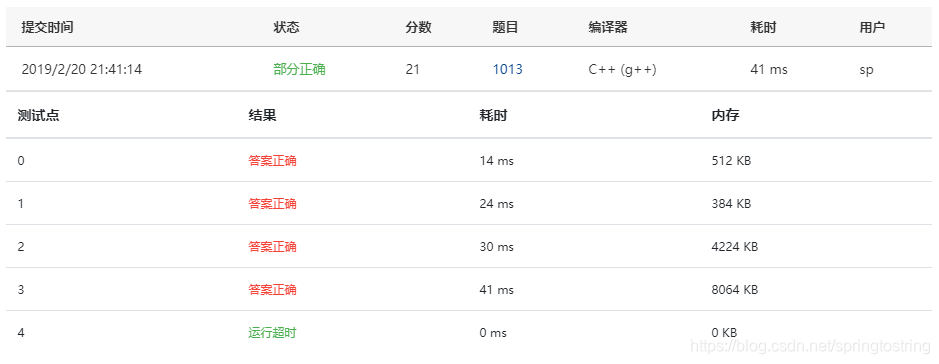939x364 pixels.
Task: Click the username sp
Action: 867,70
